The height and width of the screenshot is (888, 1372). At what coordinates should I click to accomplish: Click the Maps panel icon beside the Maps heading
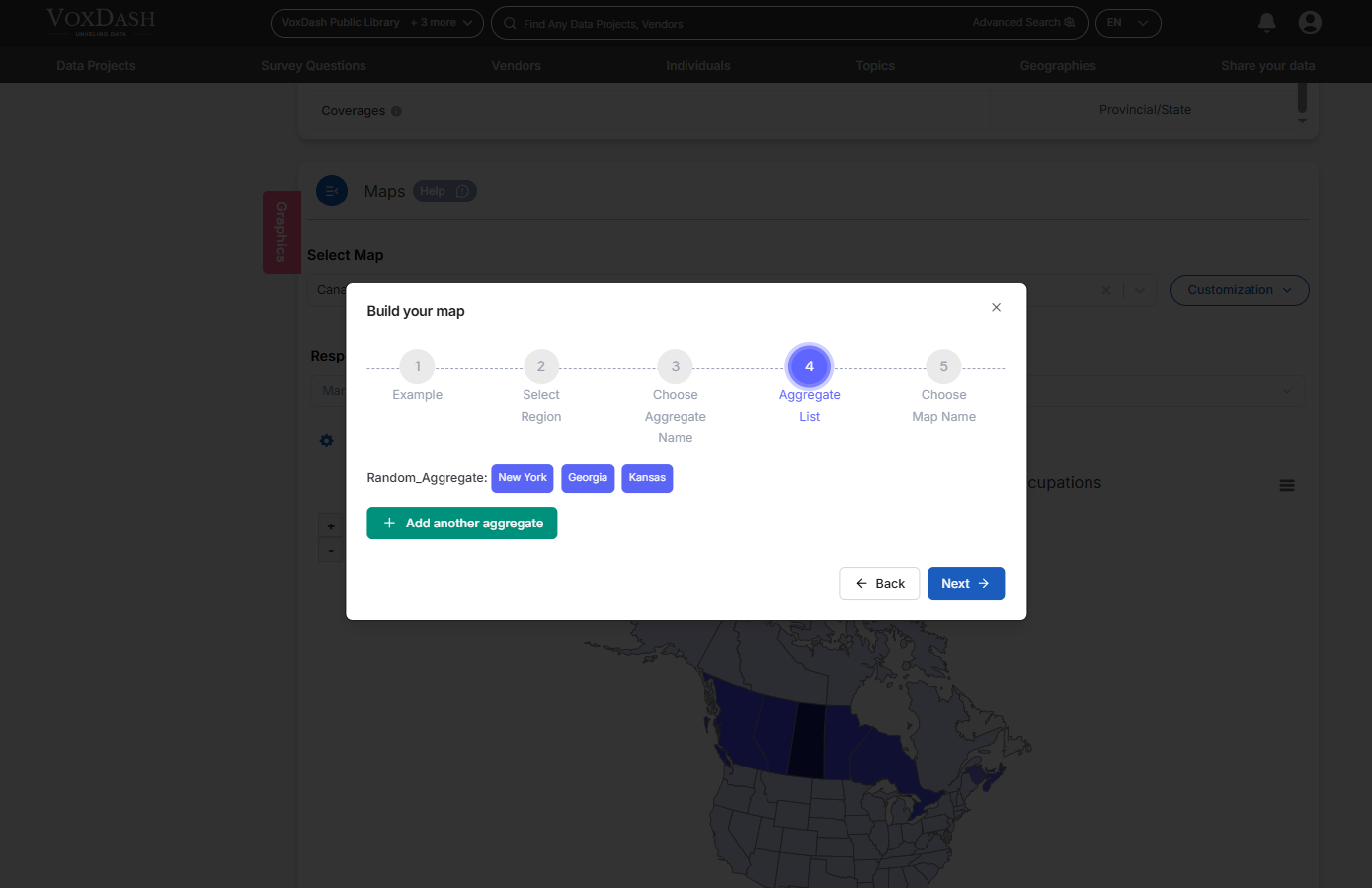[332, 191]
